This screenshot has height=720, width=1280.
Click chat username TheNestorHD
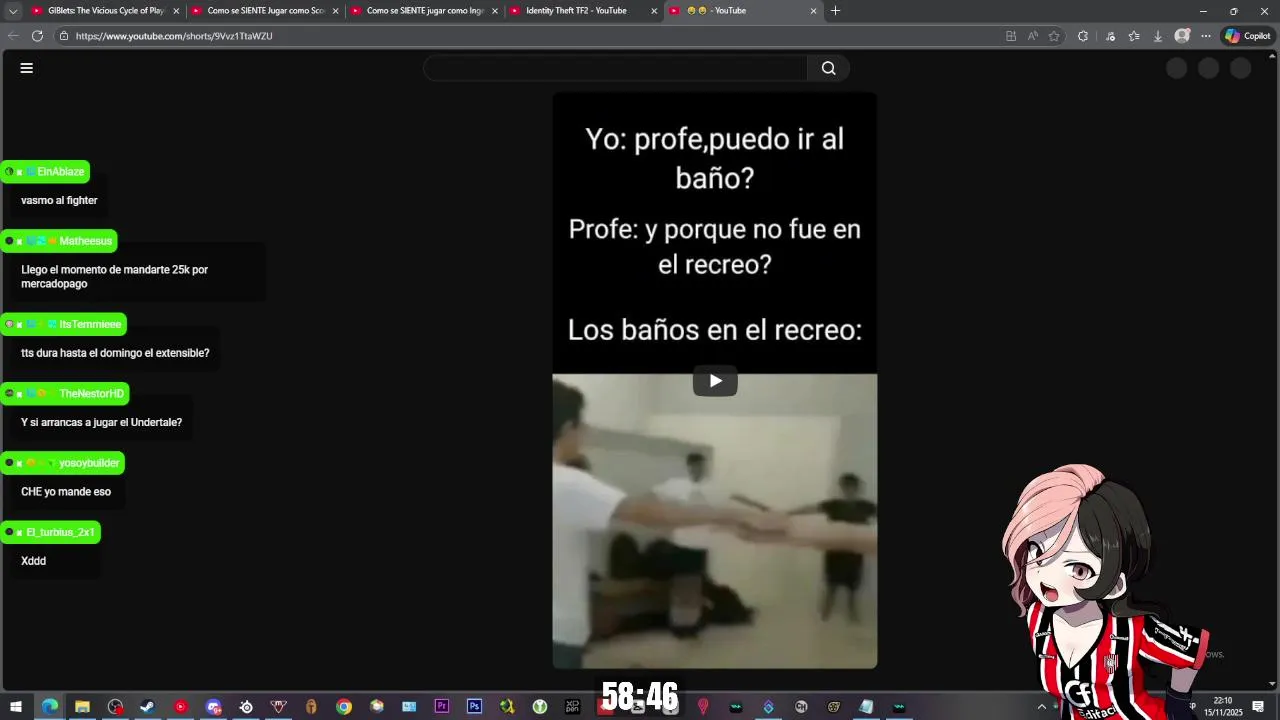91,394
